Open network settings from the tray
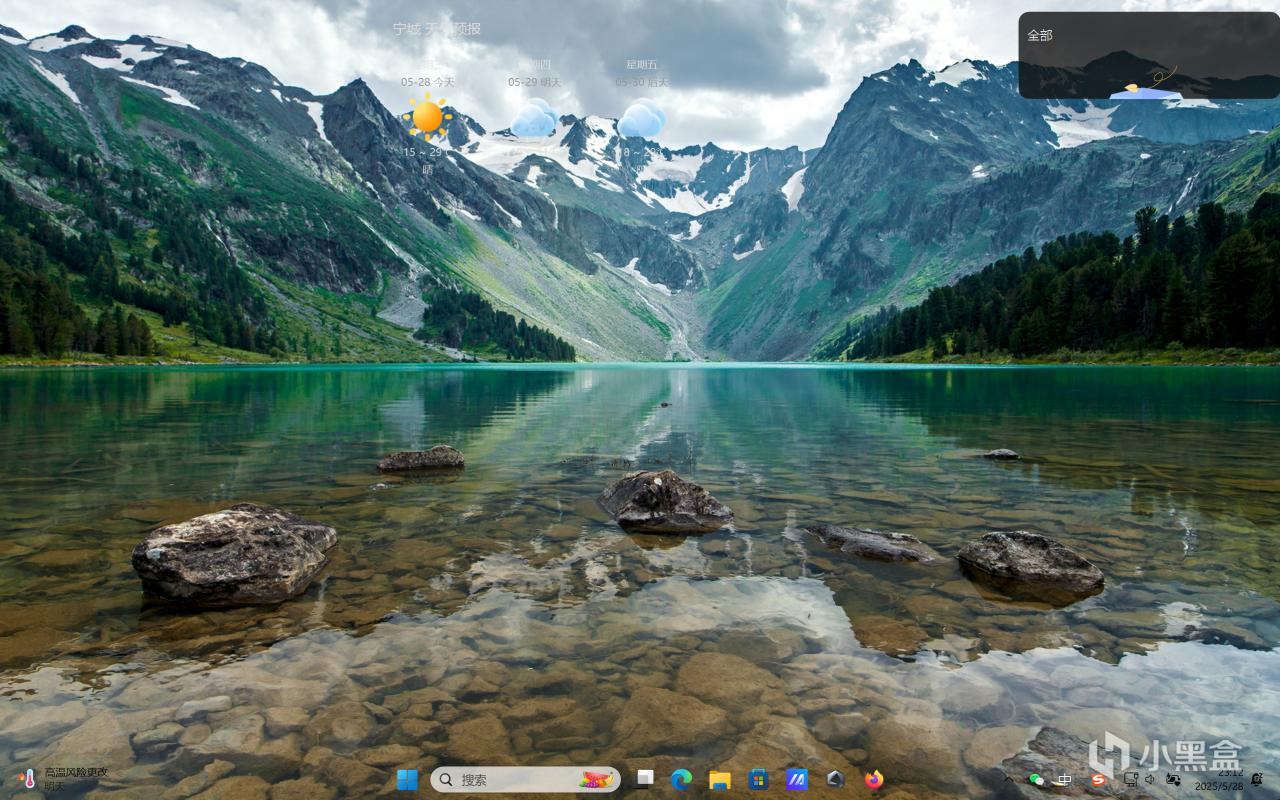Viewport: 1280px width, 800px height. (1130, 780)
